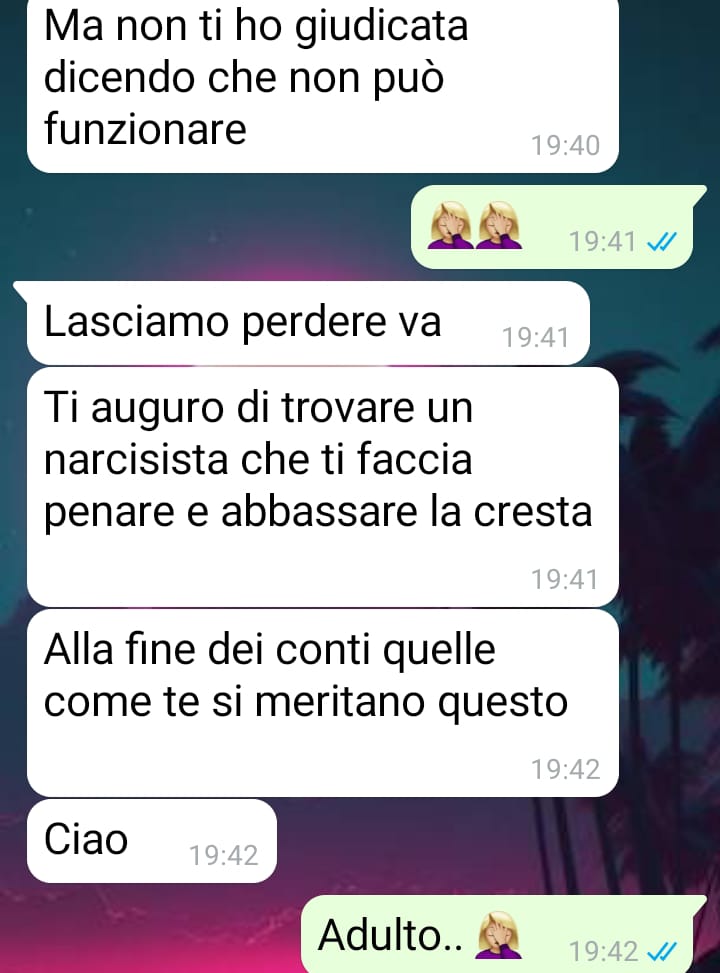Tap the 'Adulto..' sent message bubble
The height and width of the screenshot is (973, 720).
tap(504, 935)
